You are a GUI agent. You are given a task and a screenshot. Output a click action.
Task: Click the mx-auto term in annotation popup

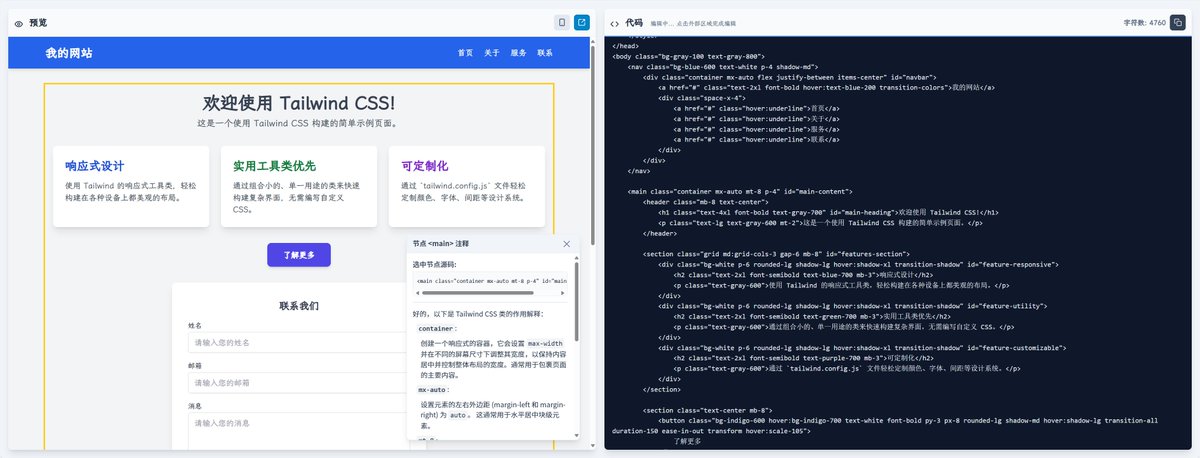(x=433, y=389)
